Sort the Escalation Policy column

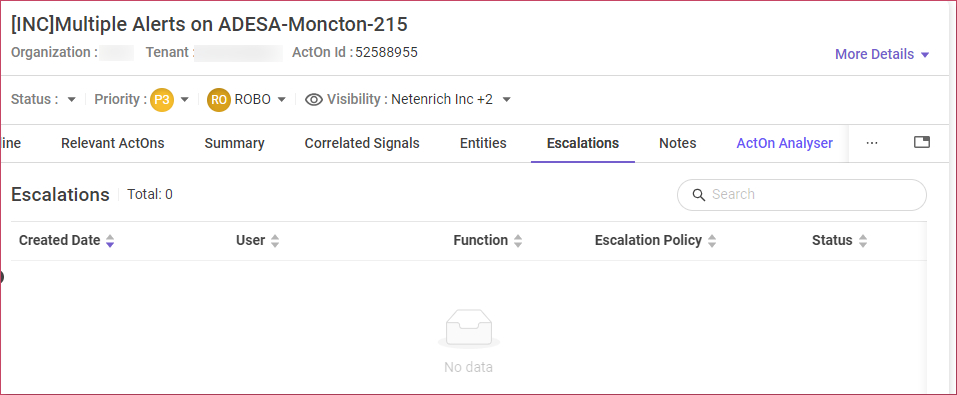point(712,241)
